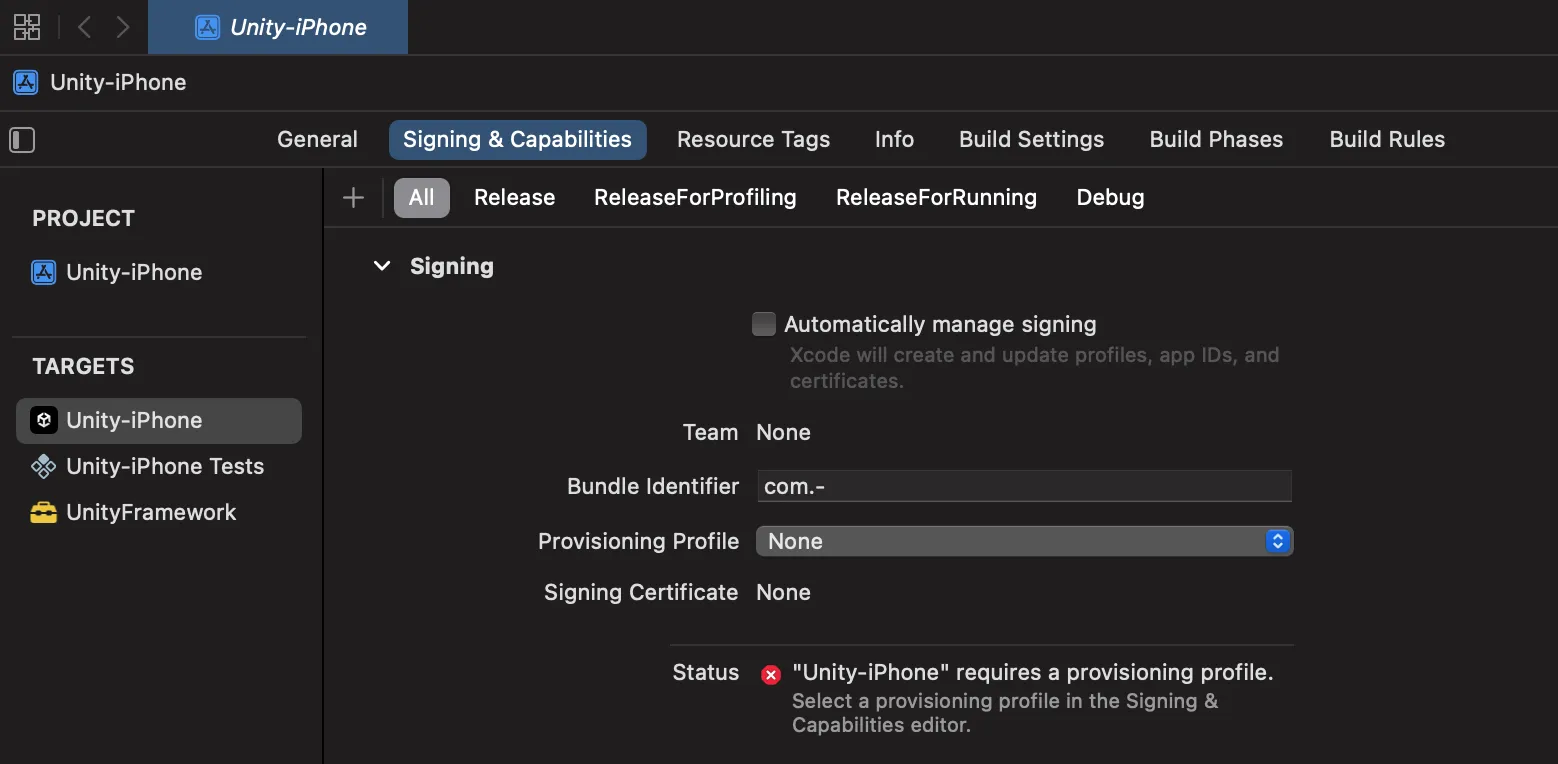Select the Signing & Capabilities tab
Image resolution: width=1558 pixels, height=764 pixels.
tap(517, 139)
